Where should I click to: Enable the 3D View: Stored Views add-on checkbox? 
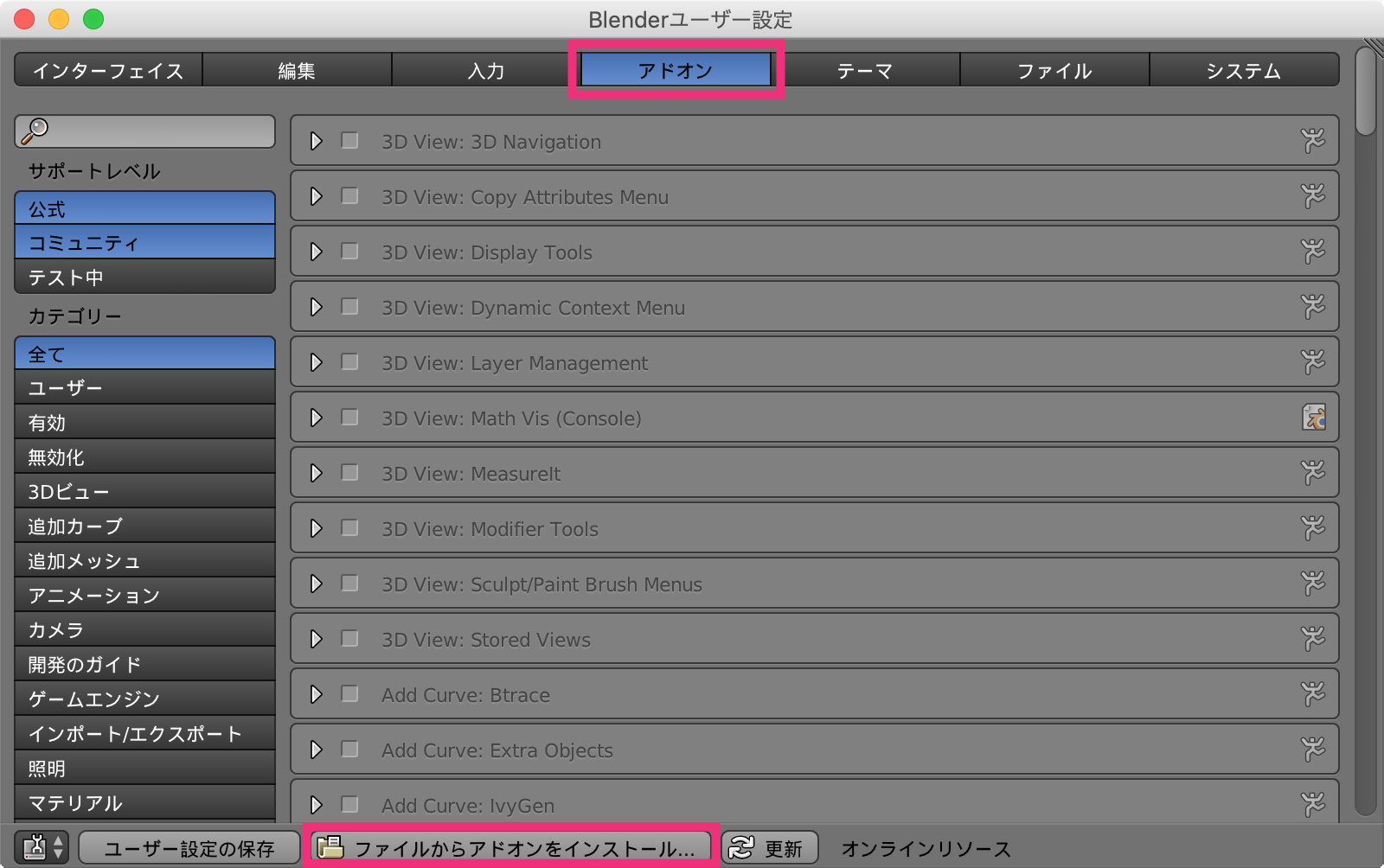pyautogui.click(x=349, y=638)
